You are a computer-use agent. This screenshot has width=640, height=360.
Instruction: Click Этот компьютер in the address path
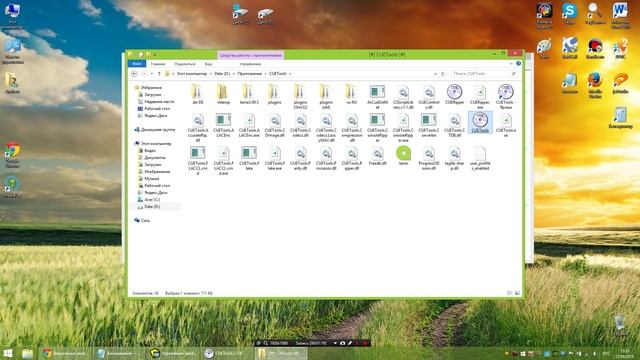(x=192, y=74)
